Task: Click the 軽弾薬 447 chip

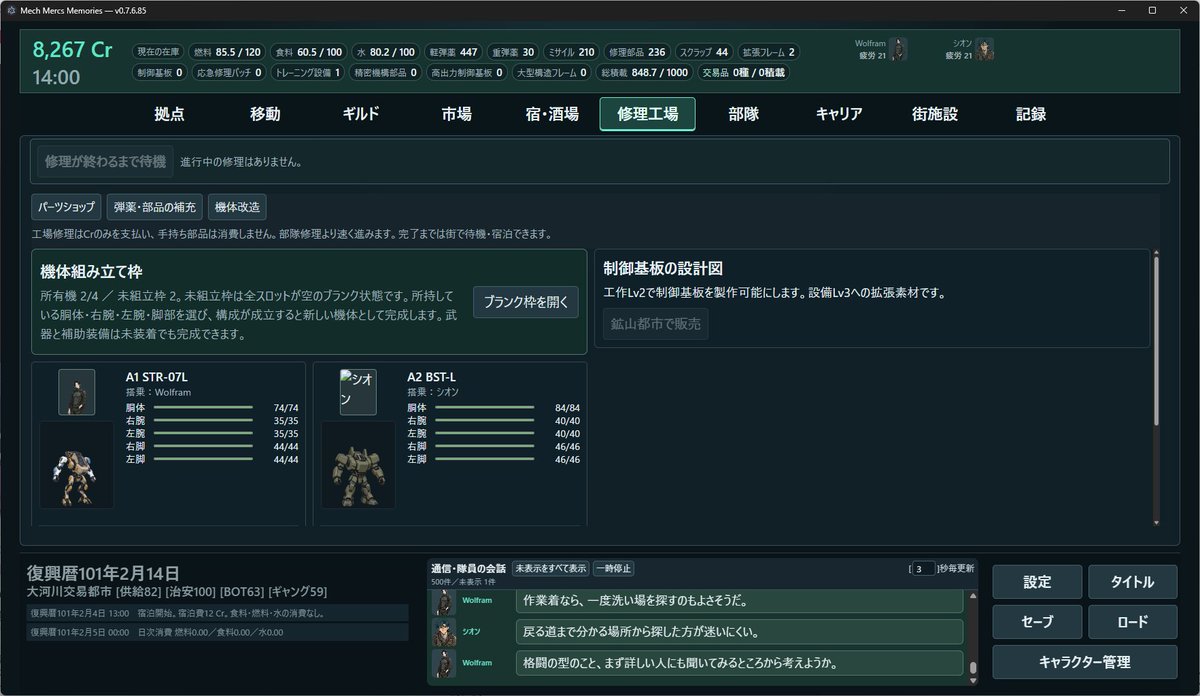Action: point(453,52)
